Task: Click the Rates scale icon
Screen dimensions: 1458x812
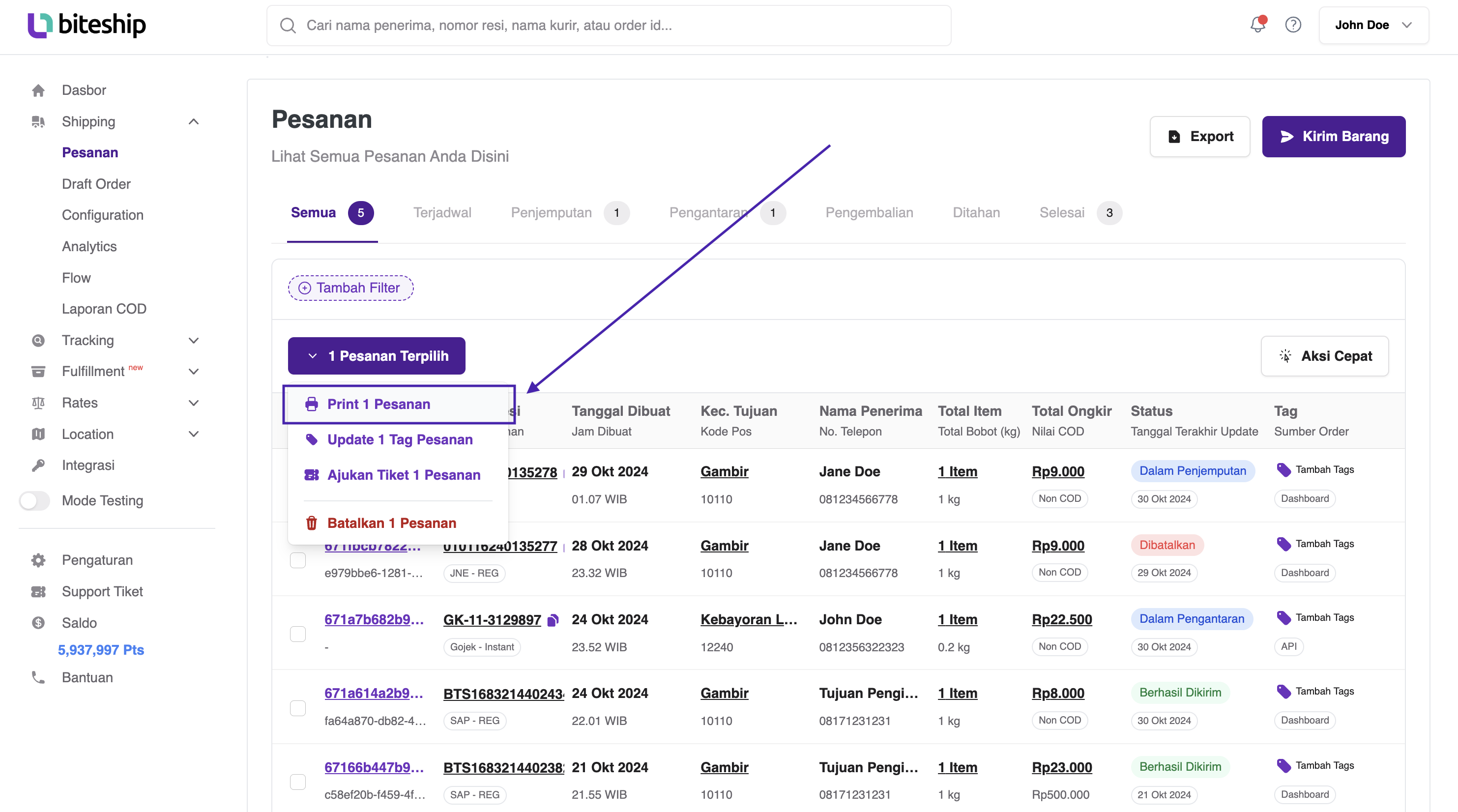Action: coord(38,403)
